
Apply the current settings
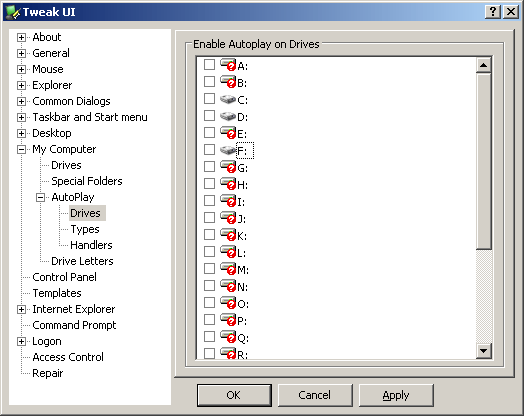click(x=396, y=395)
